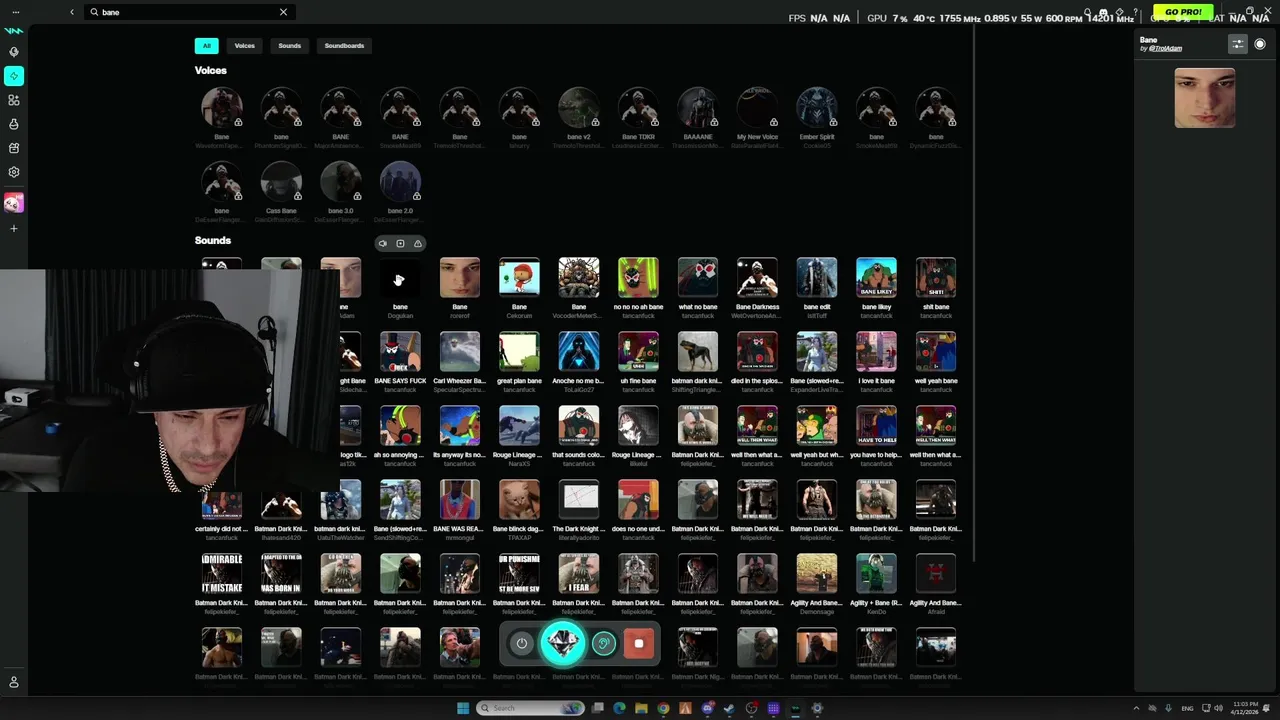Play the 'BANE SAYS FUCK' sound
Viewport: 1280px width, 720px height.
point(400,352)
